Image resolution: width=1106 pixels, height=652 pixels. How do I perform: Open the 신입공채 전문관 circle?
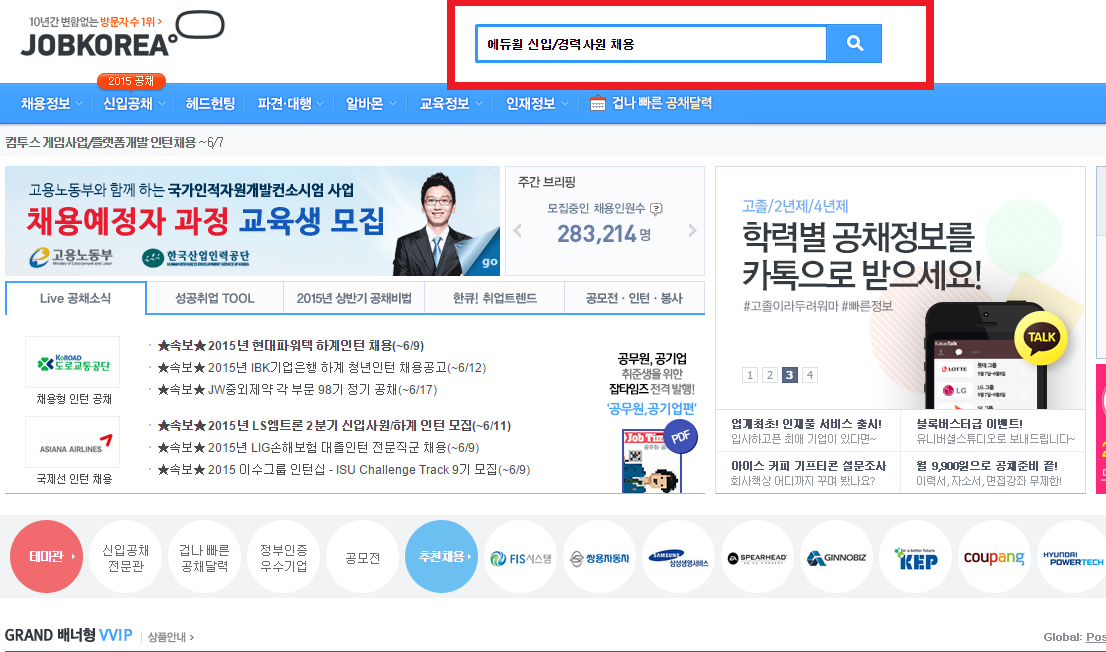click(126, 557)
